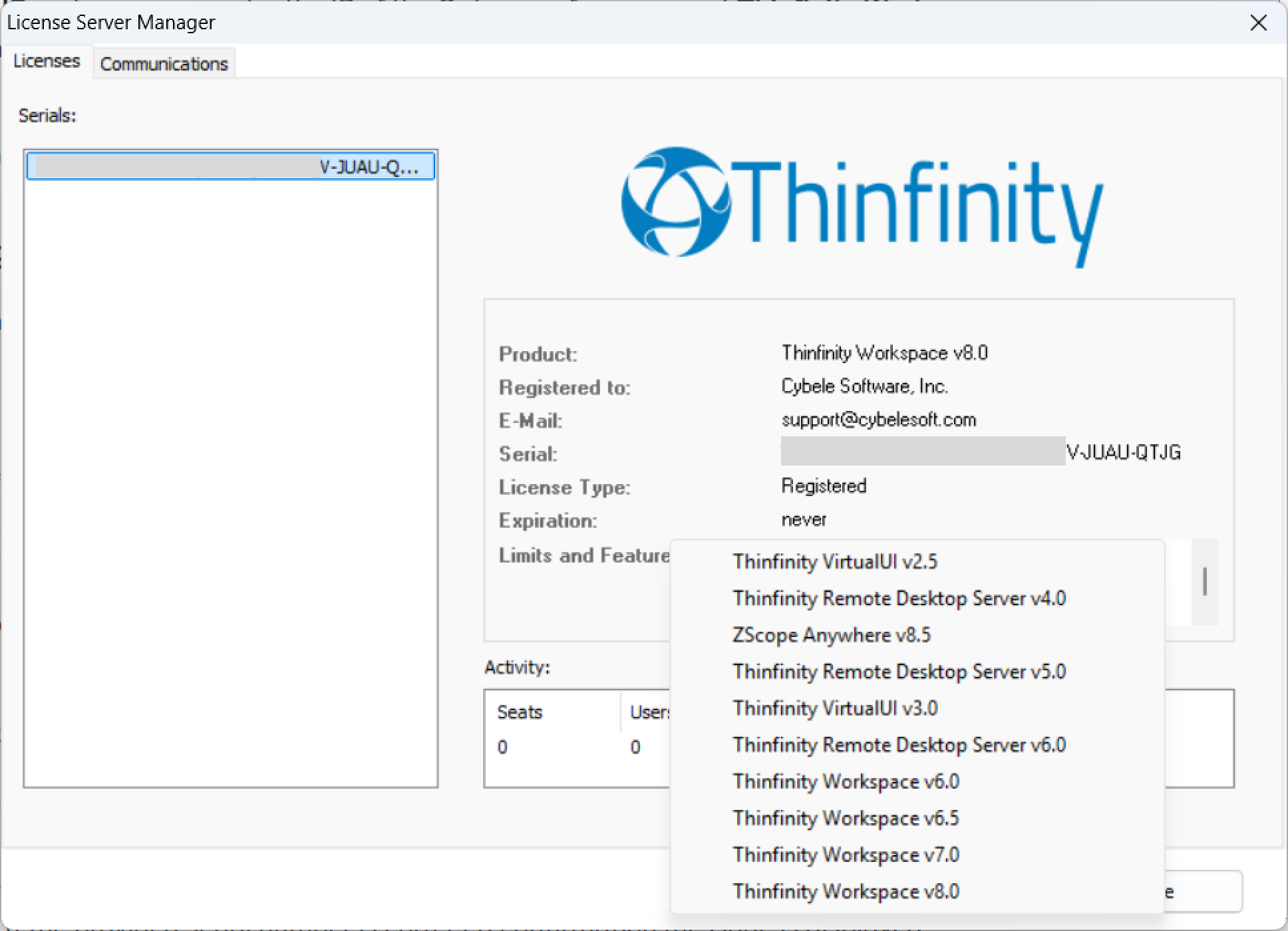Choose Thinfinity Remote Desktop Server v4.0

pos(899,598)
